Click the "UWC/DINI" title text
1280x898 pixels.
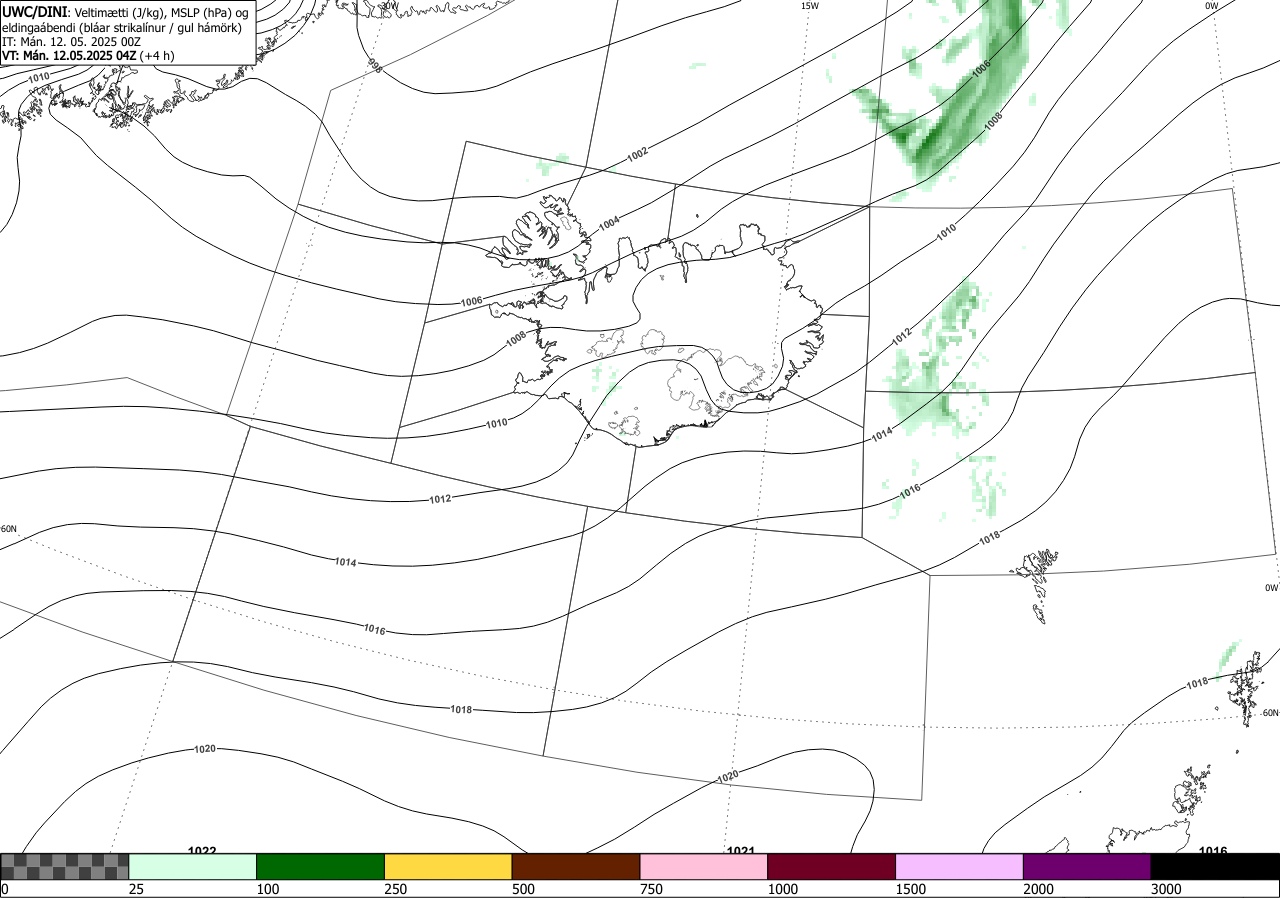(34, 11)
